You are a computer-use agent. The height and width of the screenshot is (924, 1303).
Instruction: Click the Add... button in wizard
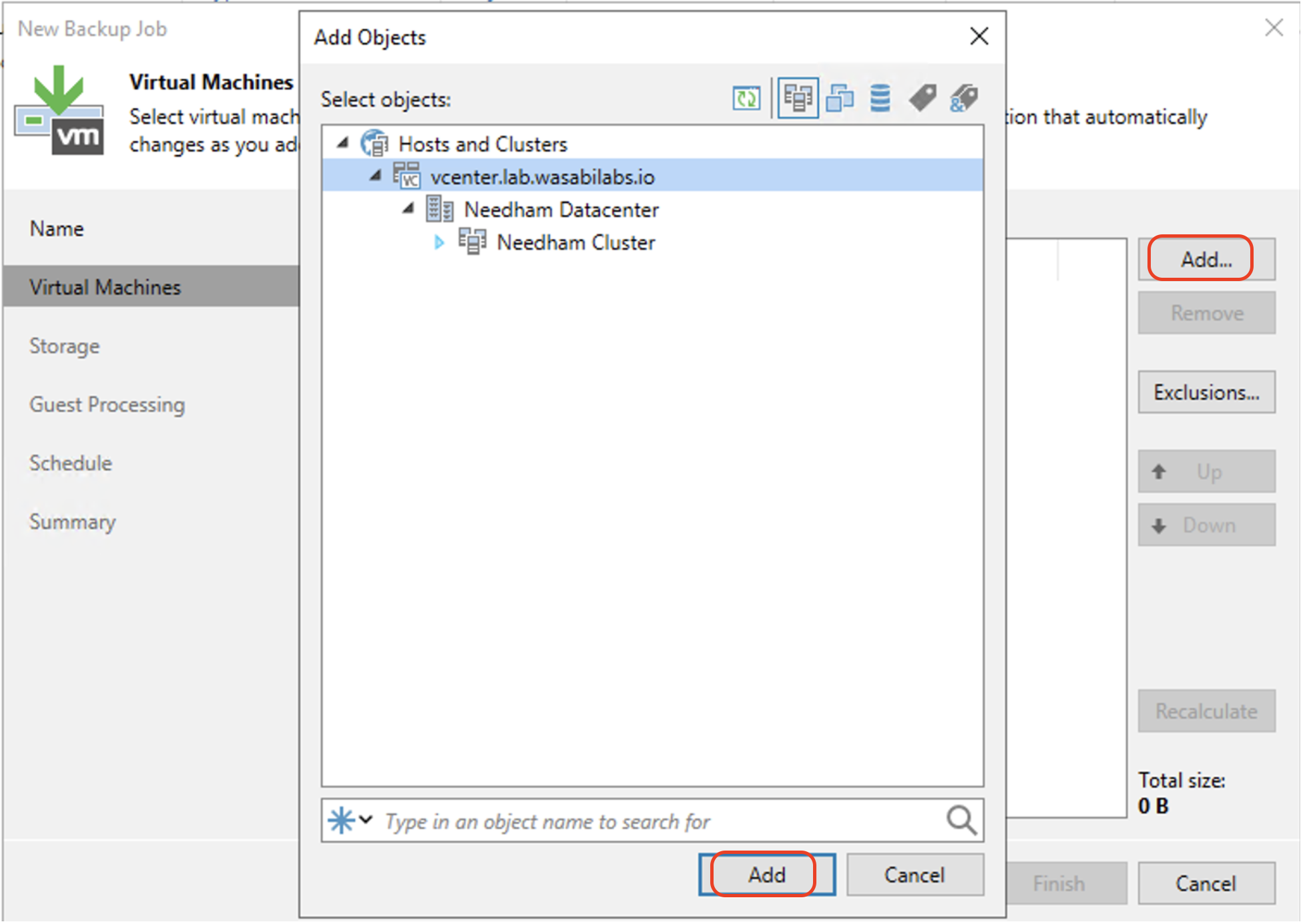[1207, 259]
